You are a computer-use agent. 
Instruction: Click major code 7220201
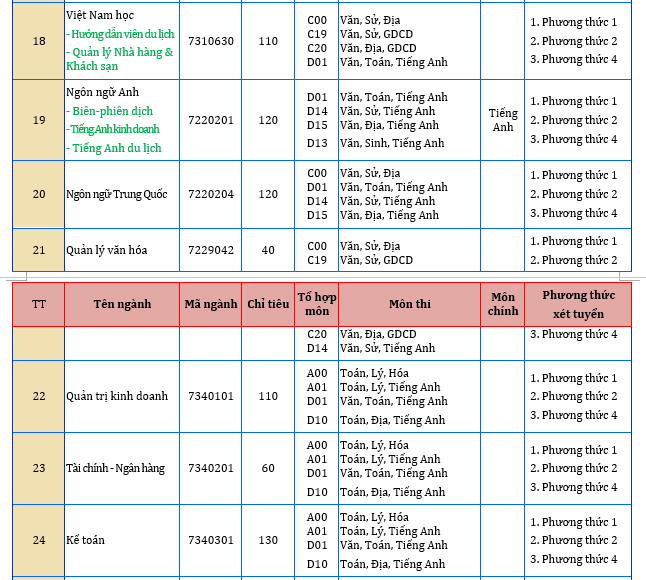tap(211, 120)
